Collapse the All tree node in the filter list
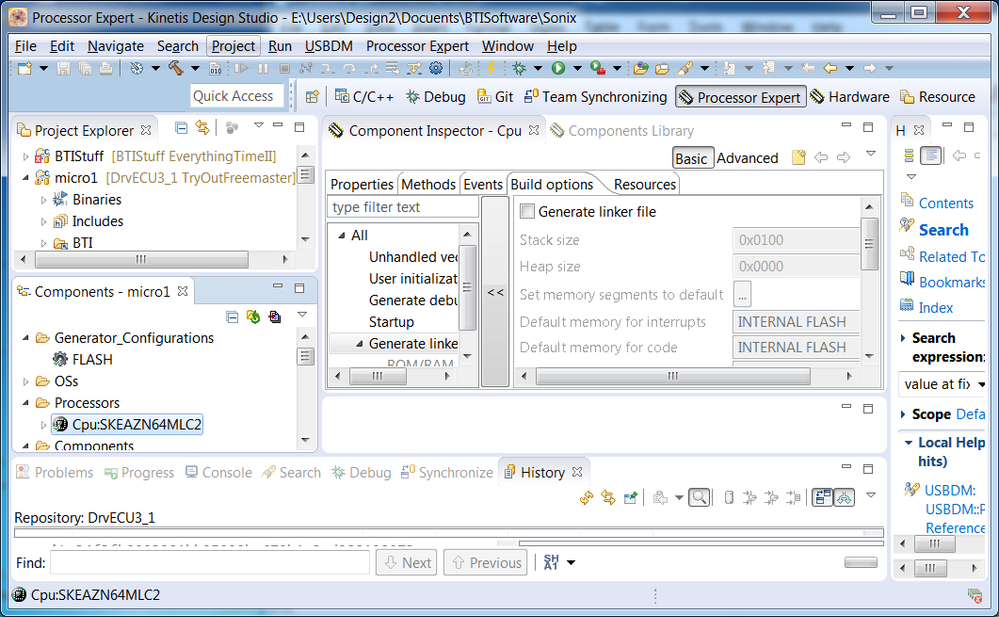999x617 pixels. pyautogui.click(x=341, y=235)
